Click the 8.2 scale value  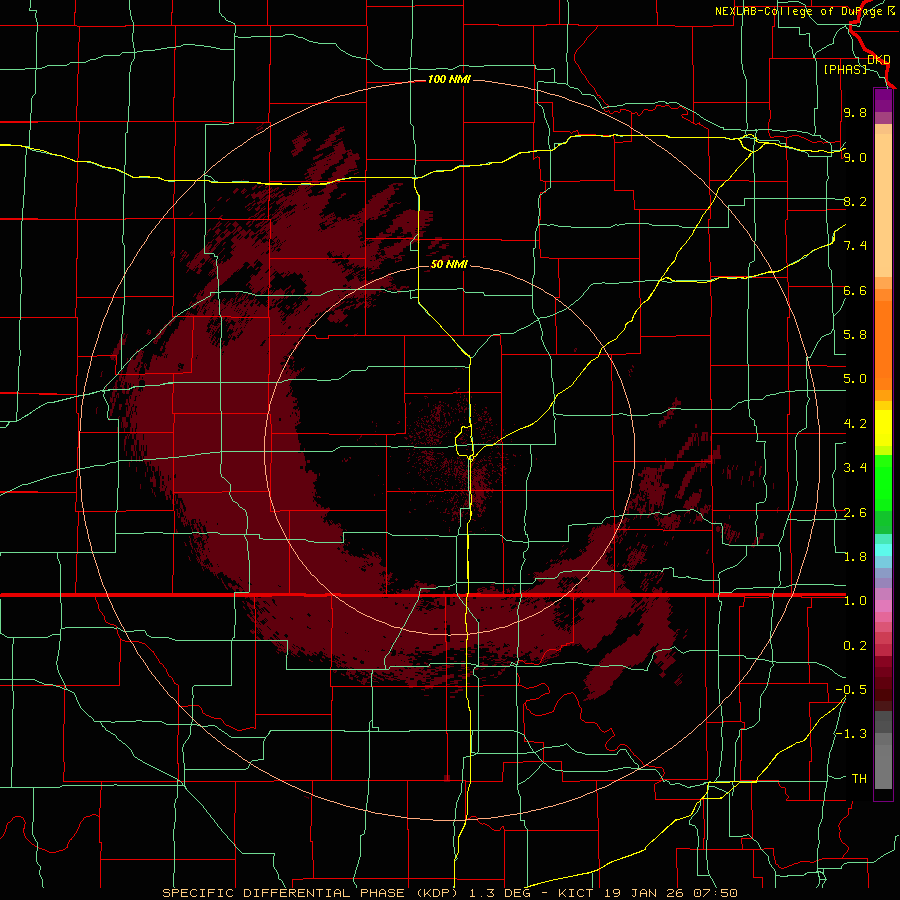pos(855,201)
